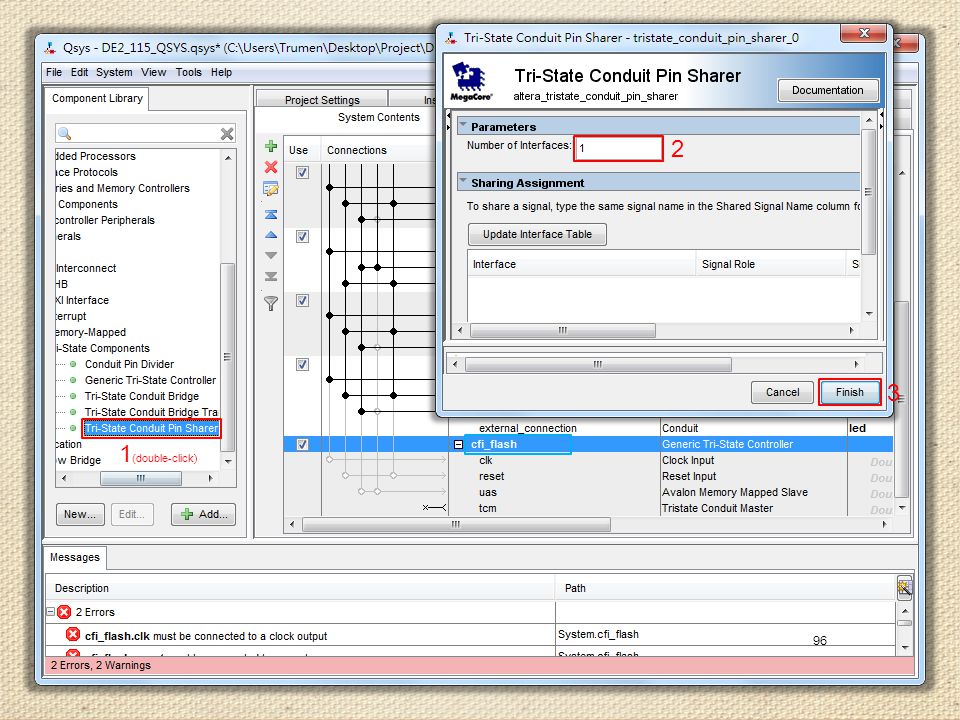Select the tcm interface row
960x720 pixels.
point(488,508)
